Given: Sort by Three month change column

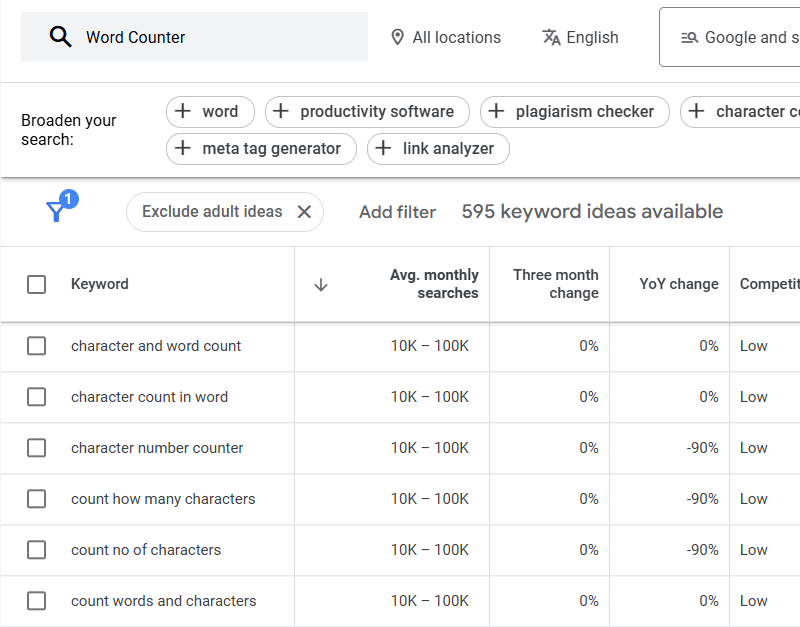Looking at the screenshot, I should pyautogui.click(x=556, y=284).
